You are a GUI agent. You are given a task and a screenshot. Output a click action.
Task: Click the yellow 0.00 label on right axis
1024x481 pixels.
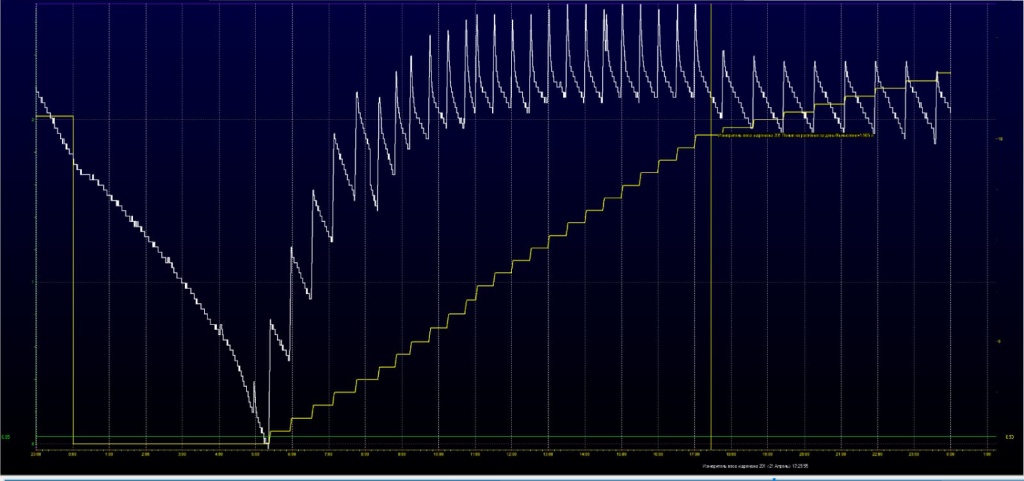(1008, 437)
